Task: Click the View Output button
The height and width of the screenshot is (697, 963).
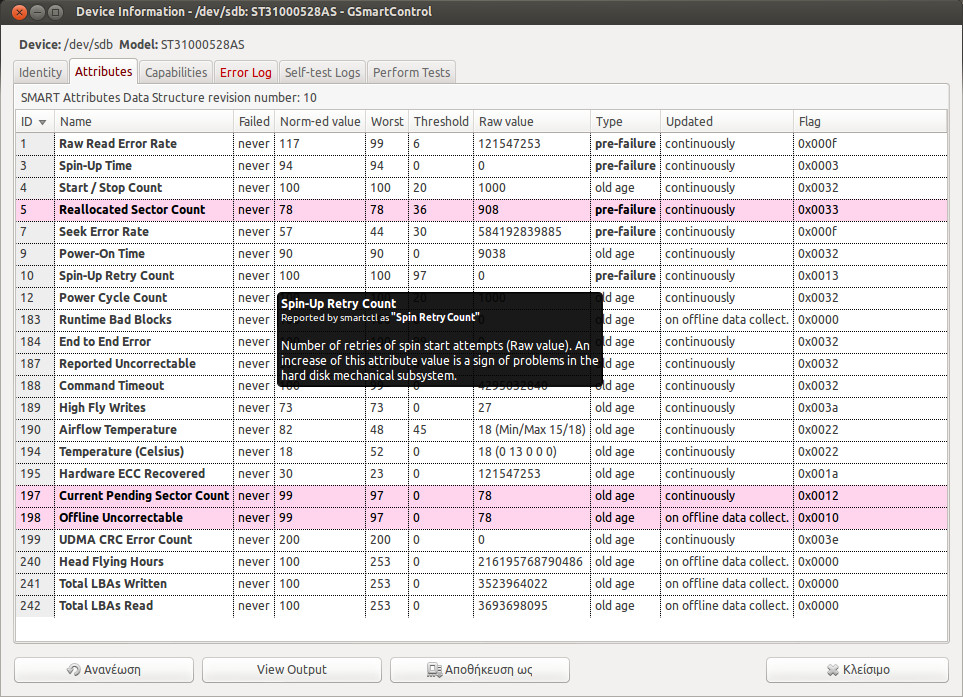Action: tap(292, 670)
